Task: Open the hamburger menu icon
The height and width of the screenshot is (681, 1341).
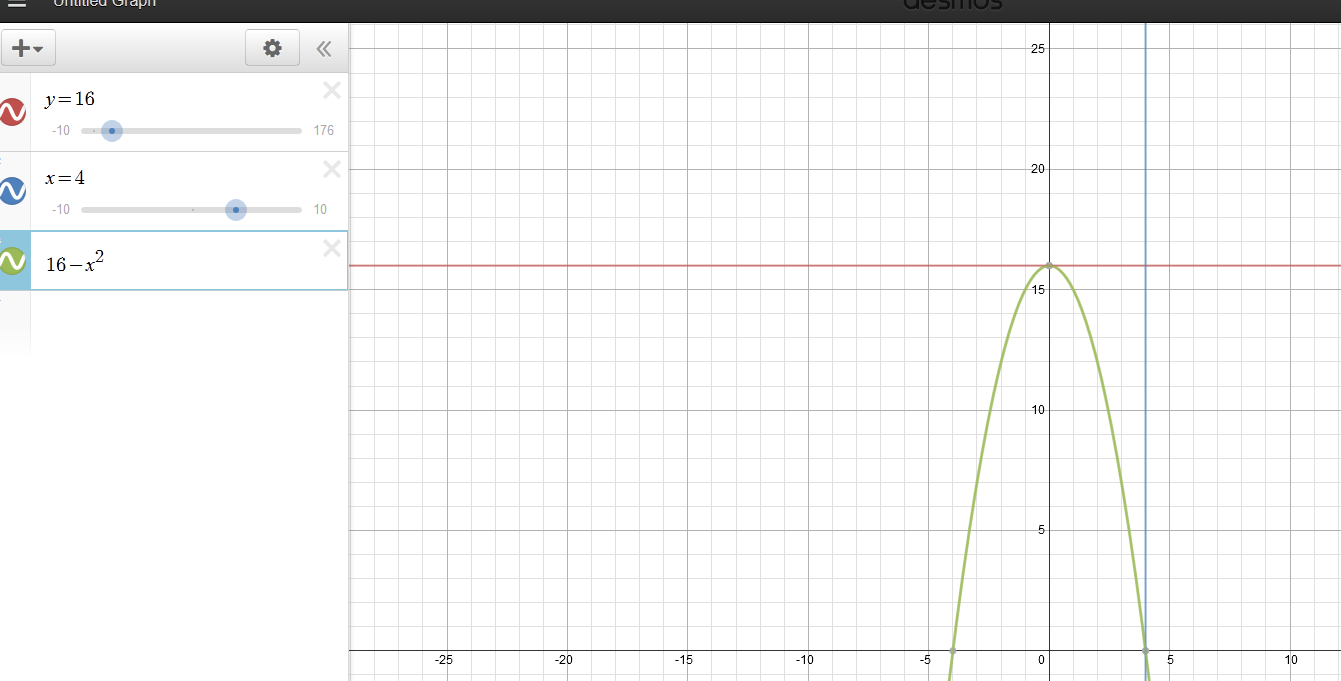Action: (17, 4)
